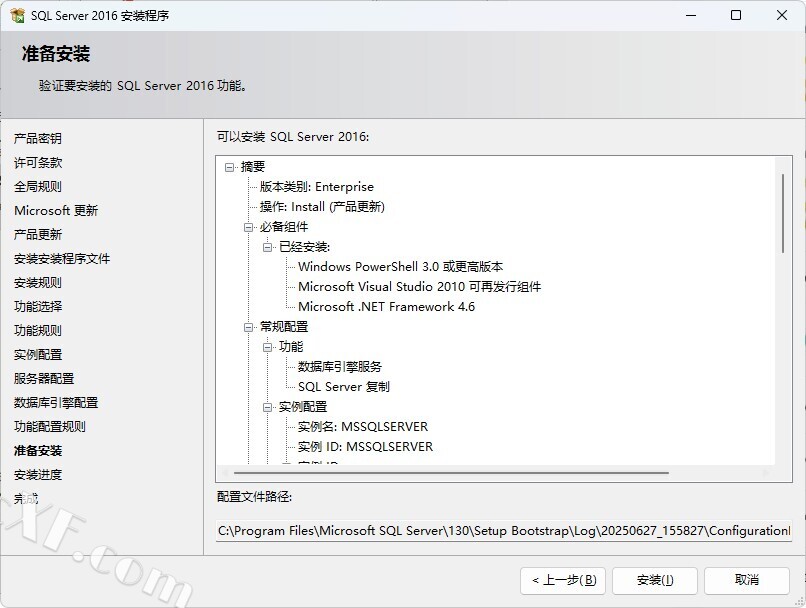Select the 全局规则 step in sidebar

tap(38, 187)
